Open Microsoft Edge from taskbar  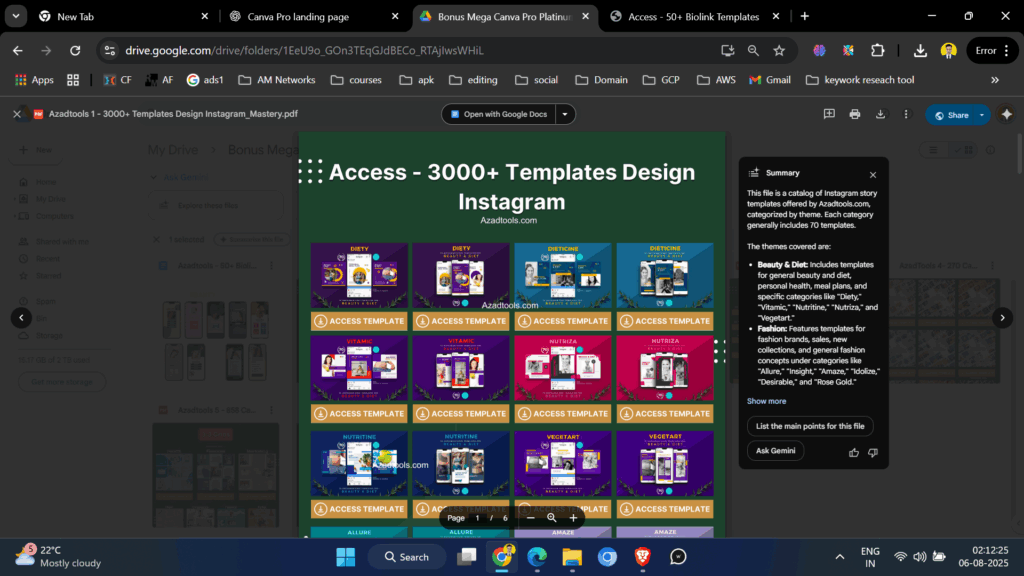[537, 557]
